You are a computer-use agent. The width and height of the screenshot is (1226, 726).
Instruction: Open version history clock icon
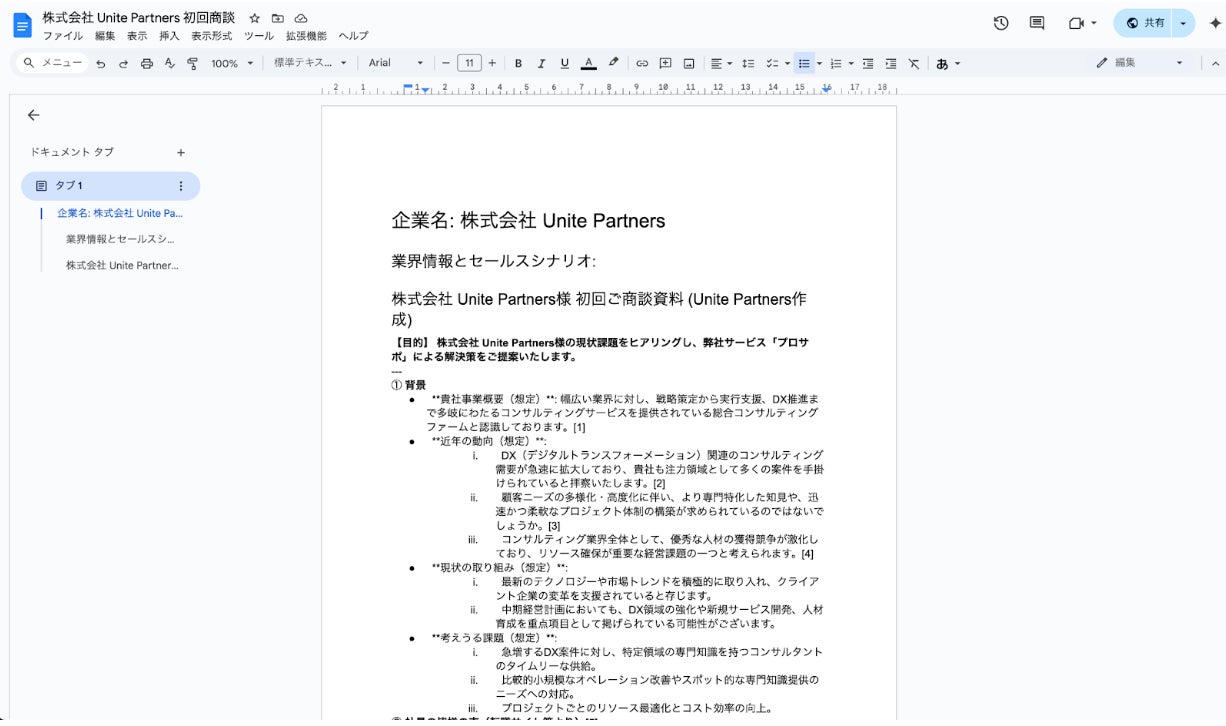click(1001, 23)
